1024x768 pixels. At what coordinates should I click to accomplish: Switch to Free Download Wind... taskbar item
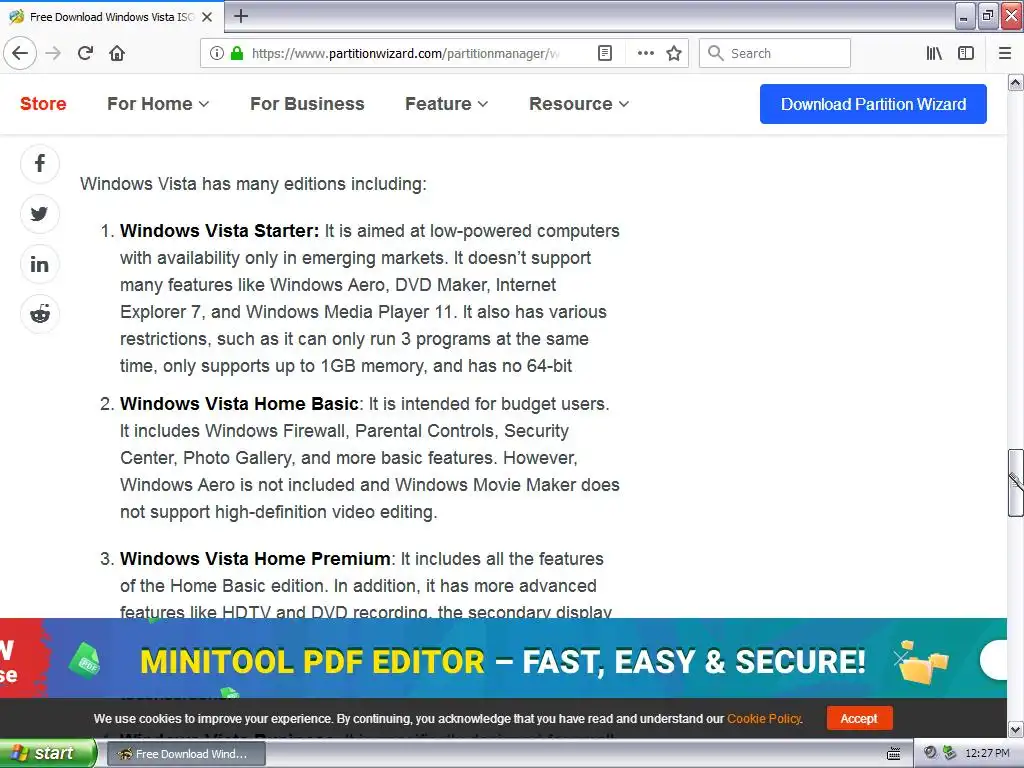click(185, 754)
